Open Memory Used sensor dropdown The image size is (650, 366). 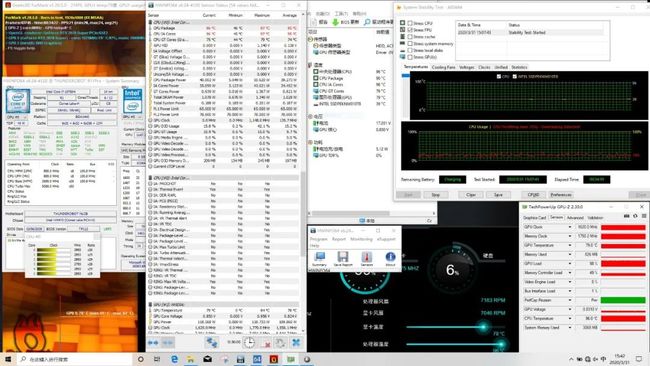click(570, 255)
